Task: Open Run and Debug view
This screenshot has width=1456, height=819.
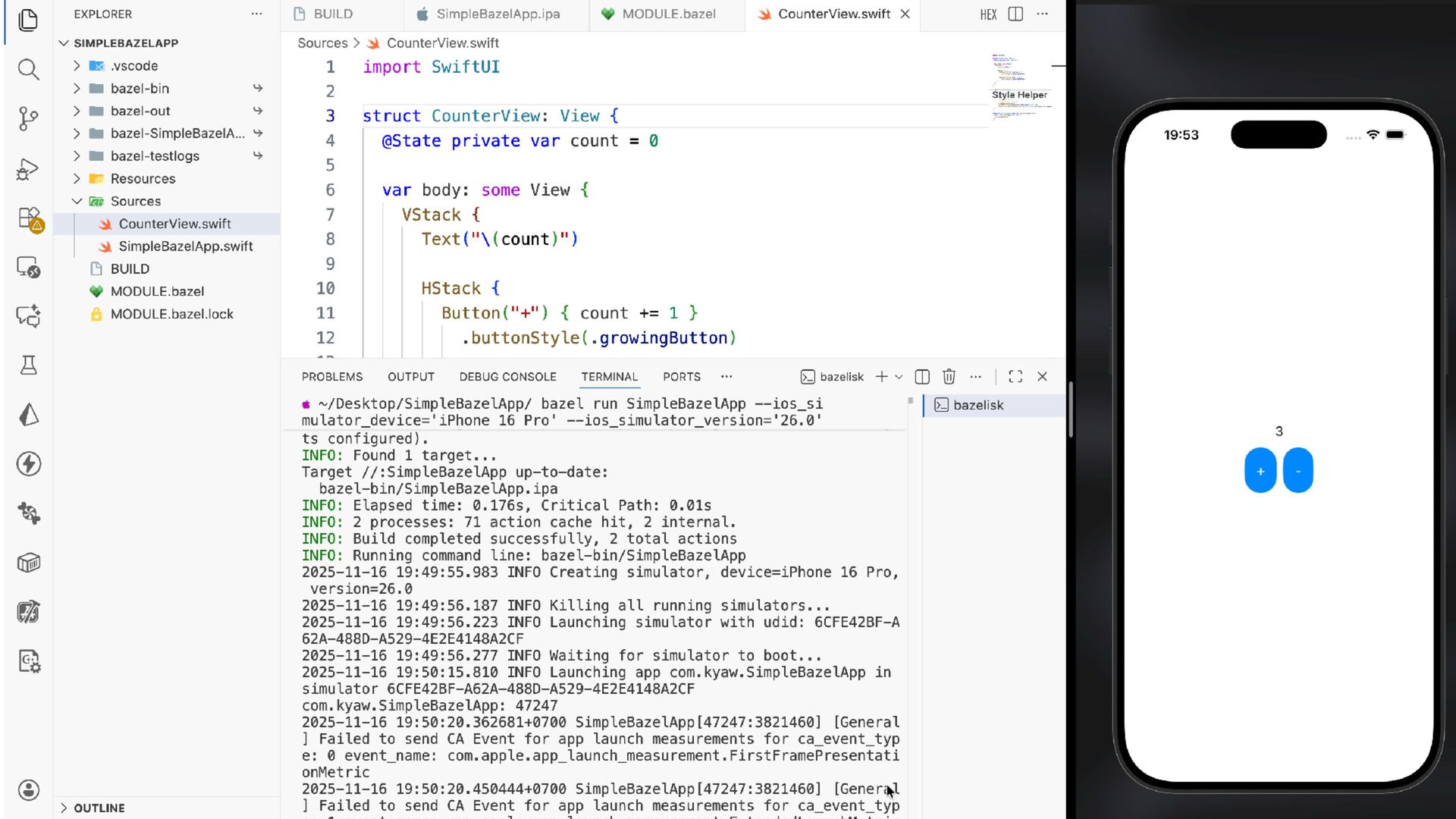Action: click(x=28, y=169)
